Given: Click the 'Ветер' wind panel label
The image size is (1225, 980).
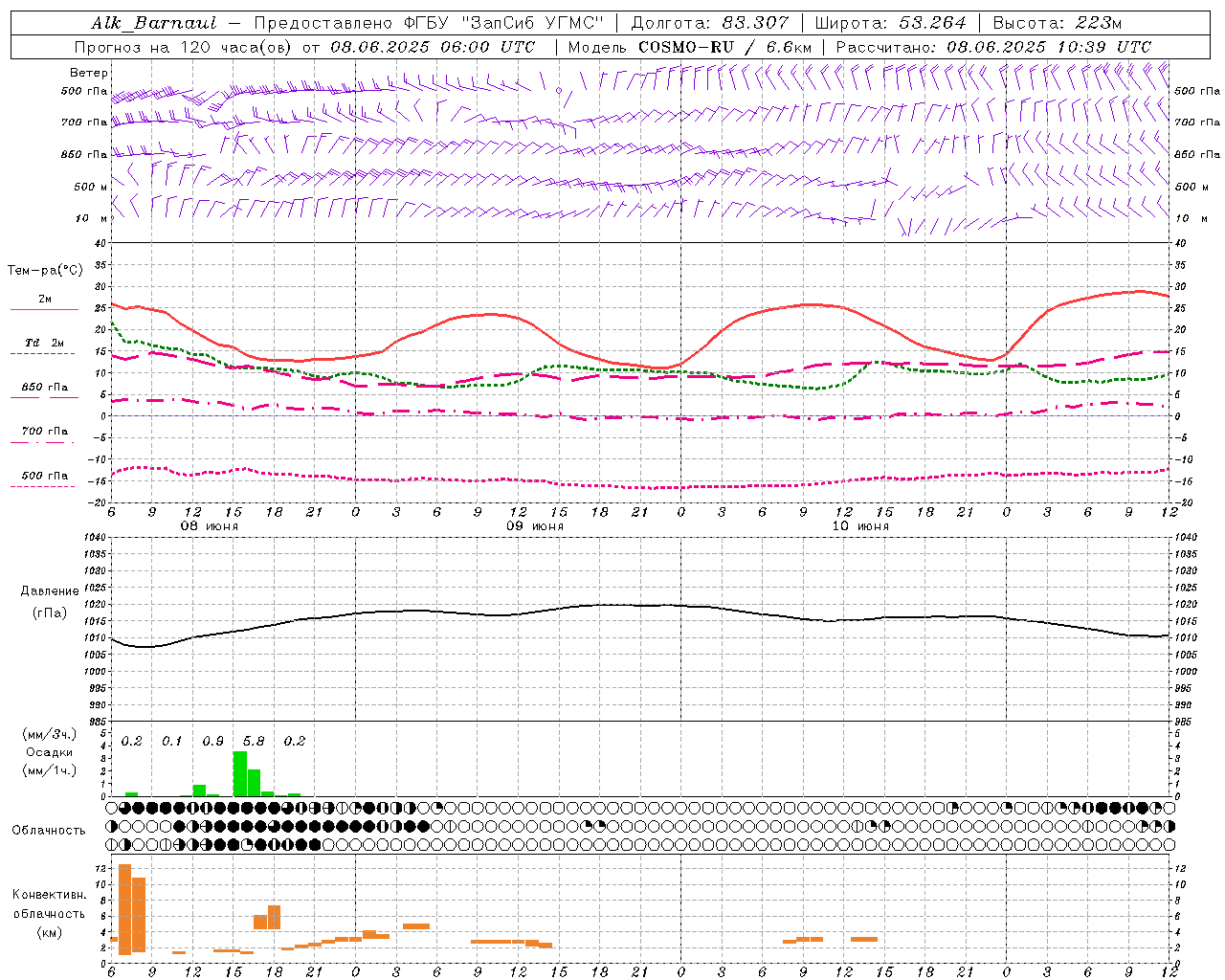Looking at the screenshot, I should [89, 73].
